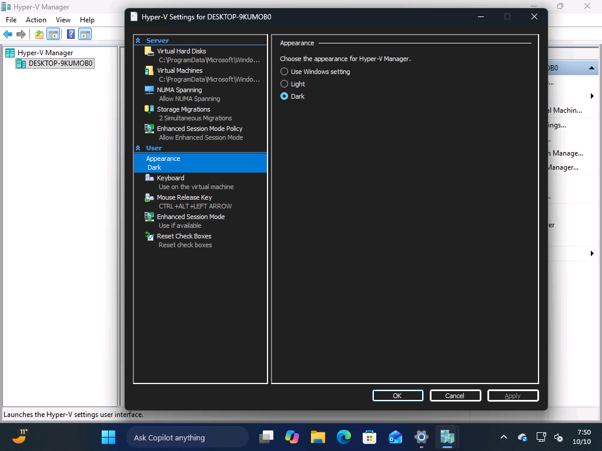Screen dimensions: 602x451
Task: Click the OneDrive cloud tray icon
Action: pos(522,437)
